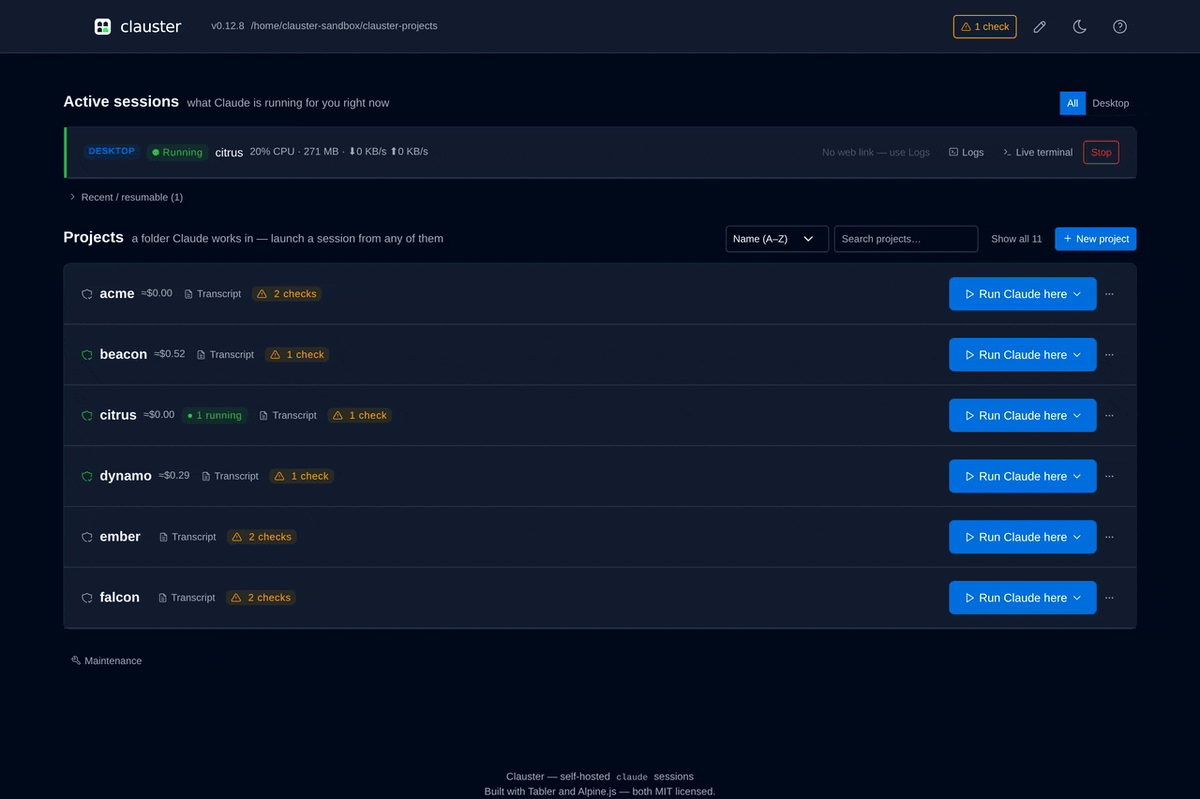
Task: Open the Maintenance link
Action: click(107, 661)
